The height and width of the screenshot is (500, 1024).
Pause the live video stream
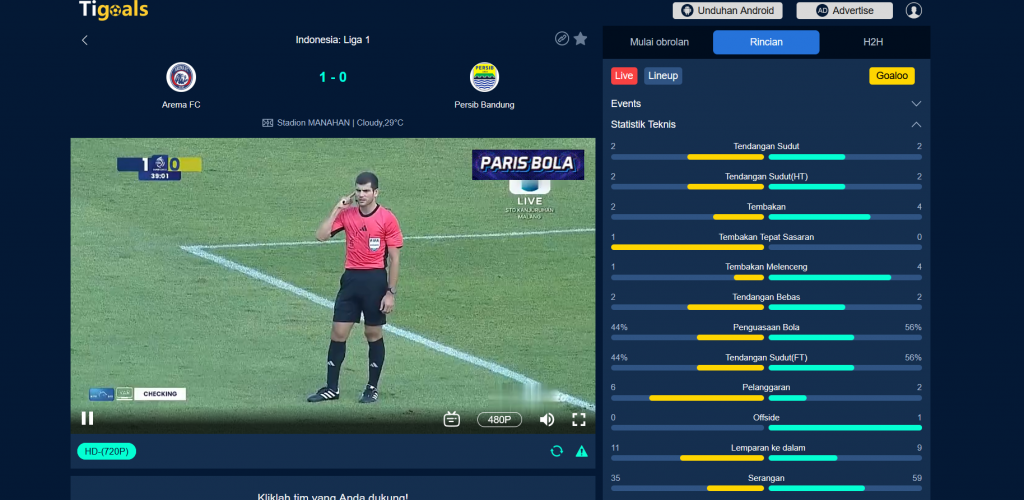pos(87,418)
